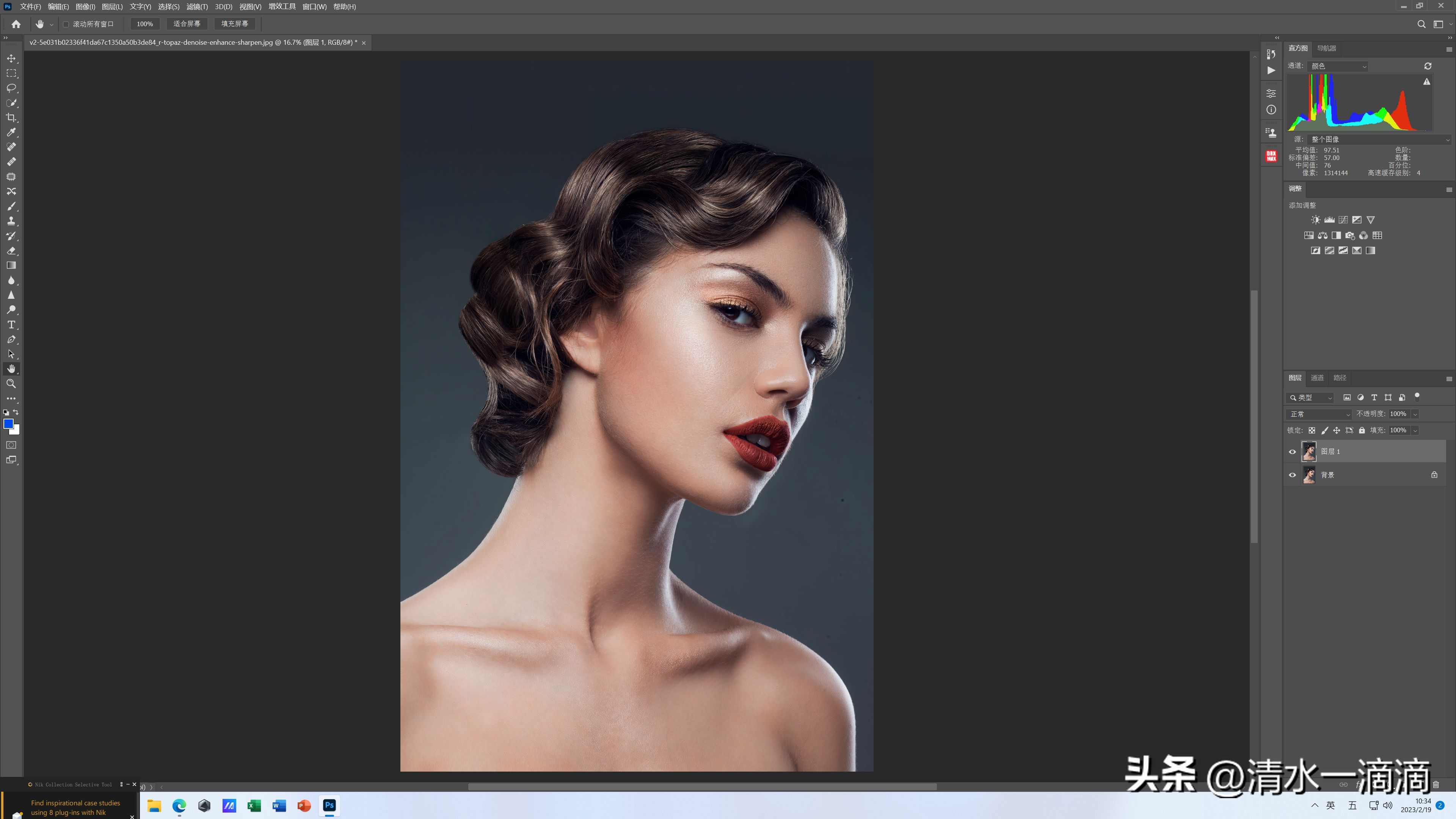Click the blue foreground color swatch
Image resolution: width=1456 pixels, height=819 pixels.
[8, 424]
